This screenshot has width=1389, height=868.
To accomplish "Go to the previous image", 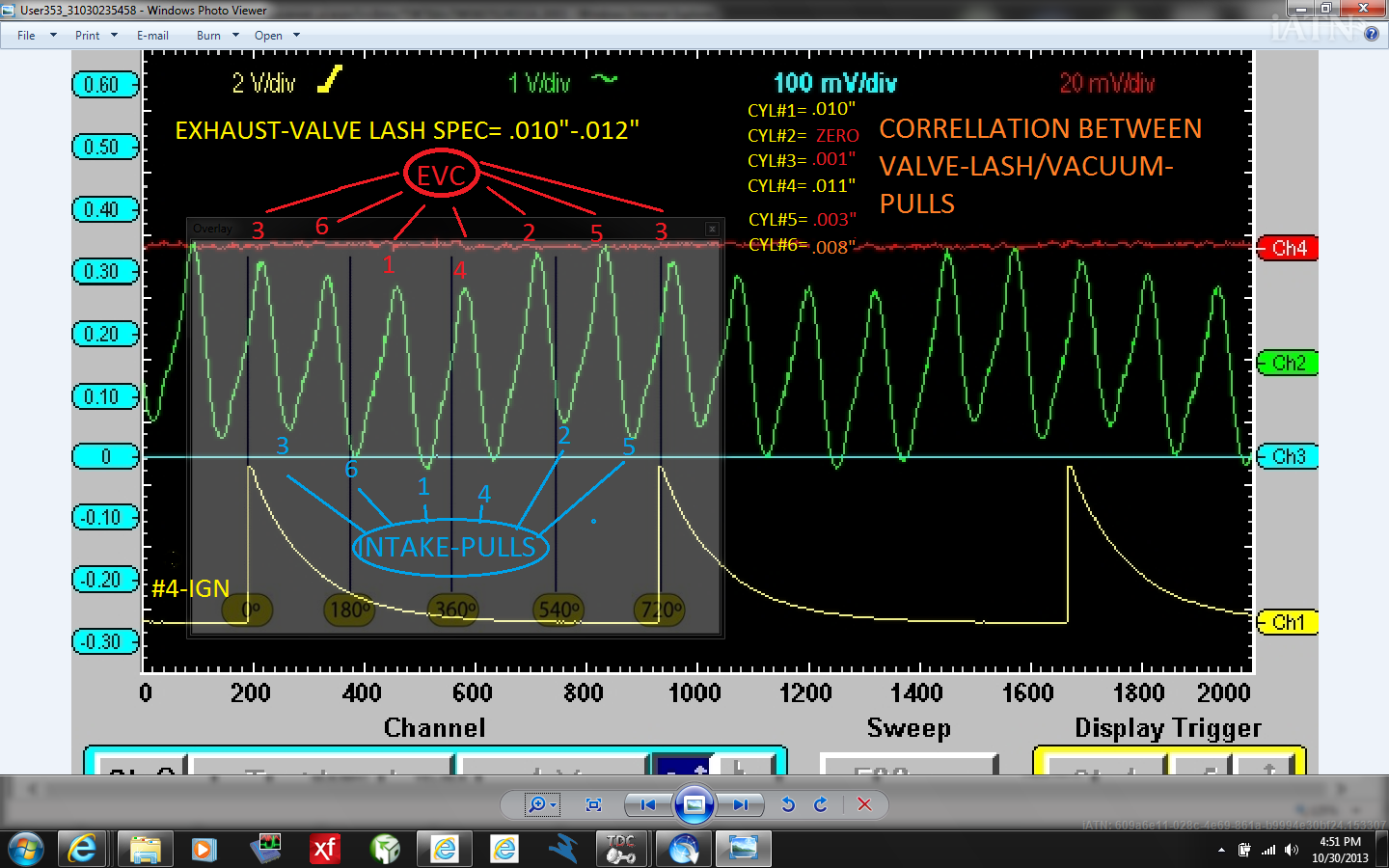I will click(647, 804).
